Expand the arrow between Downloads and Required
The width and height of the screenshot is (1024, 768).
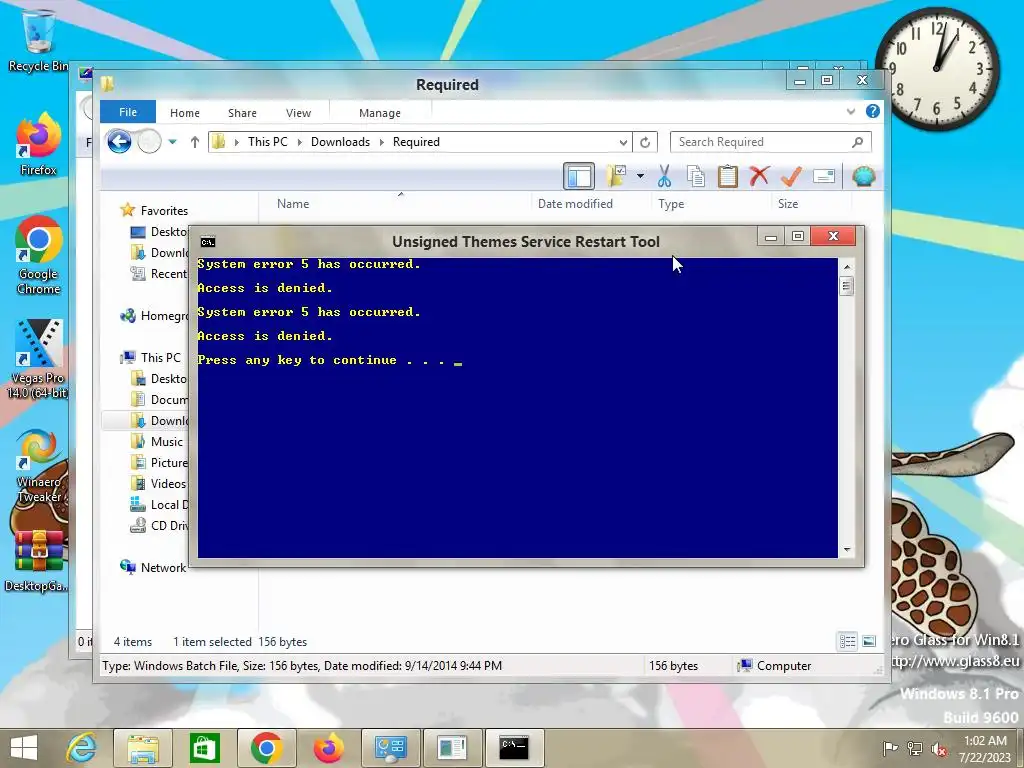pyautogui.click(x=381, y=142)
